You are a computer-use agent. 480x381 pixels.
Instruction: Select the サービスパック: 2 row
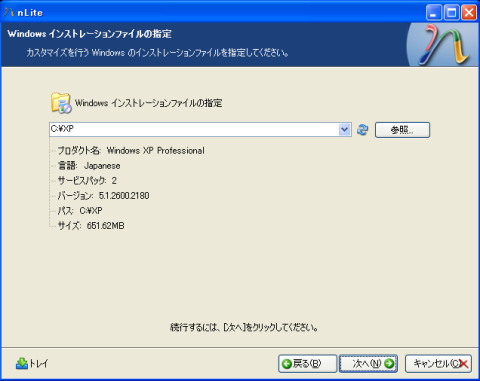click(x=87, y=181)
